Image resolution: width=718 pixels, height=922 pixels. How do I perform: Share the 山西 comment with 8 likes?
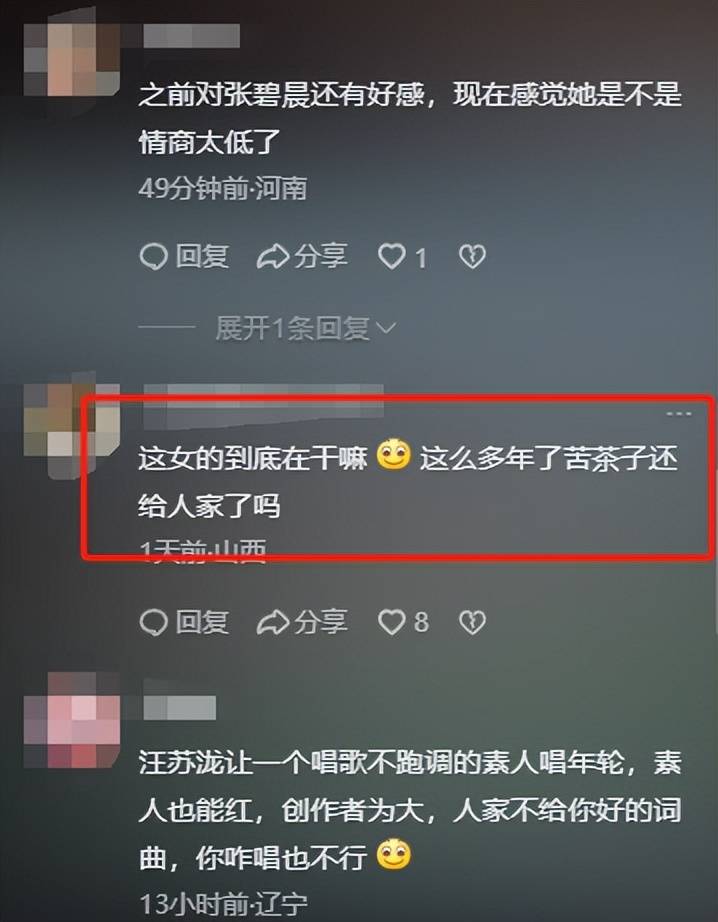[x=302, y=623]
